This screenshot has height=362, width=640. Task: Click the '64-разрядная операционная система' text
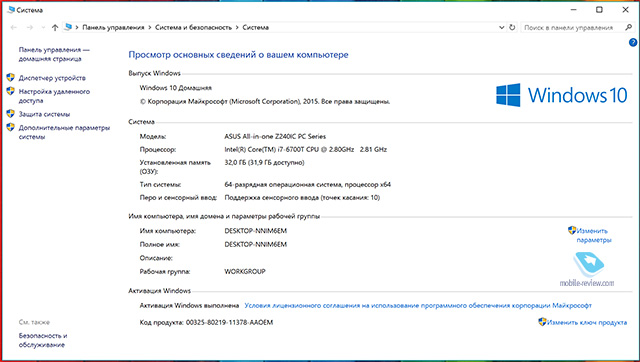click(x=283, y=184)
